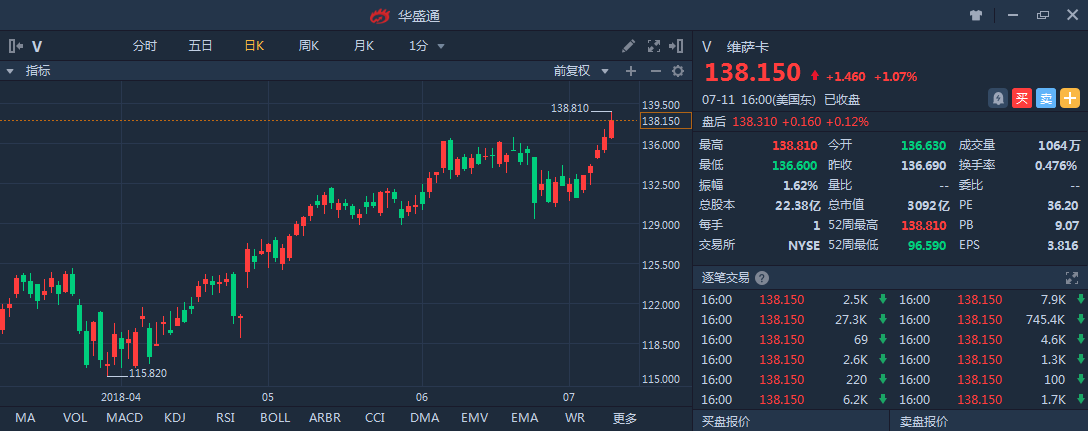
Task: Click the 27.3K trade volume entry
Action: [x=853, y=319]
